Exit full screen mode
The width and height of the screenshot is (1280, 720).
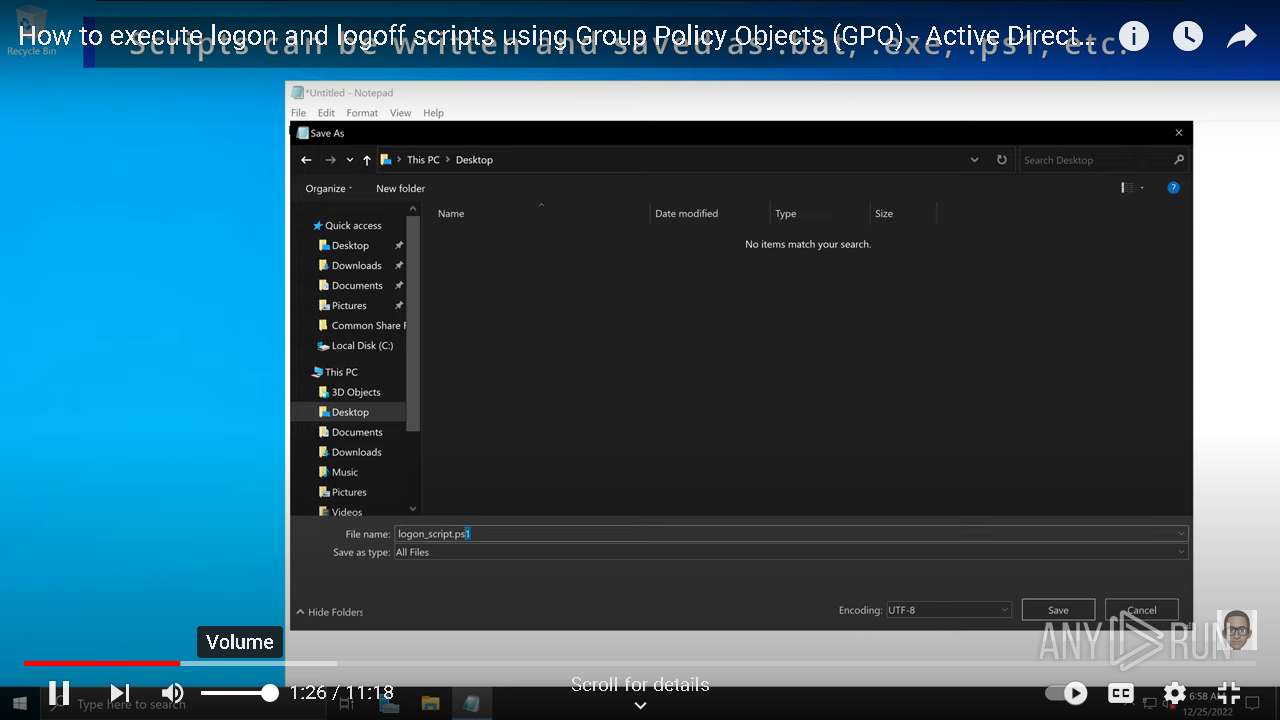pyautogui.click(x=1229, y=692)
